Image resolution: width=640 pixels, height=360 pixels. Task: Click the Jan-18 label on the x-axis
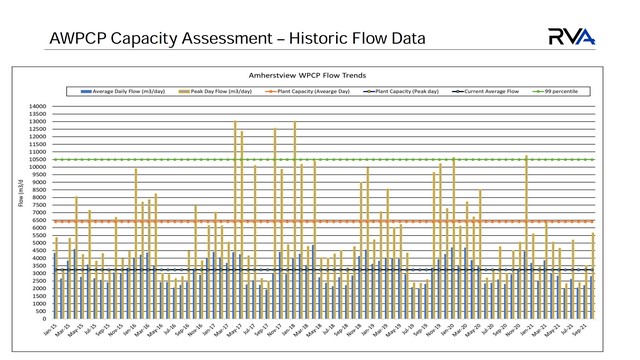(289, 329)
